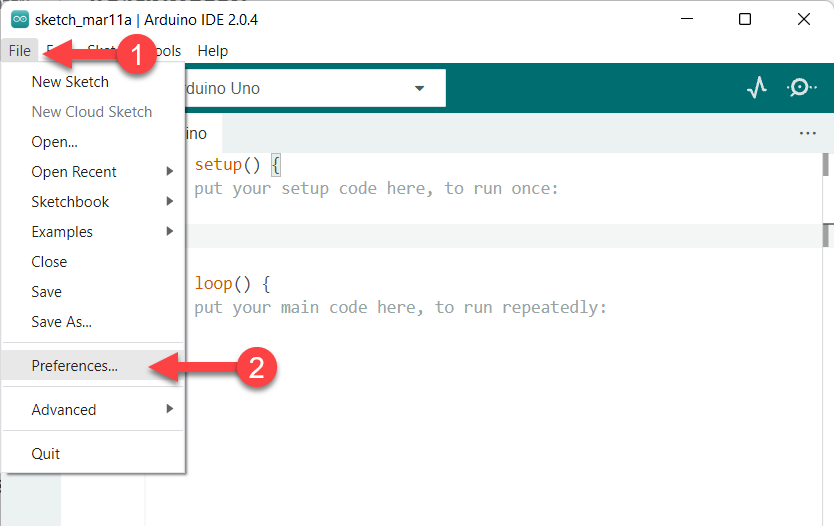This screenshot has width=834, height=526.
Task: Choose Close from the File menu
Action: (94, 262)
